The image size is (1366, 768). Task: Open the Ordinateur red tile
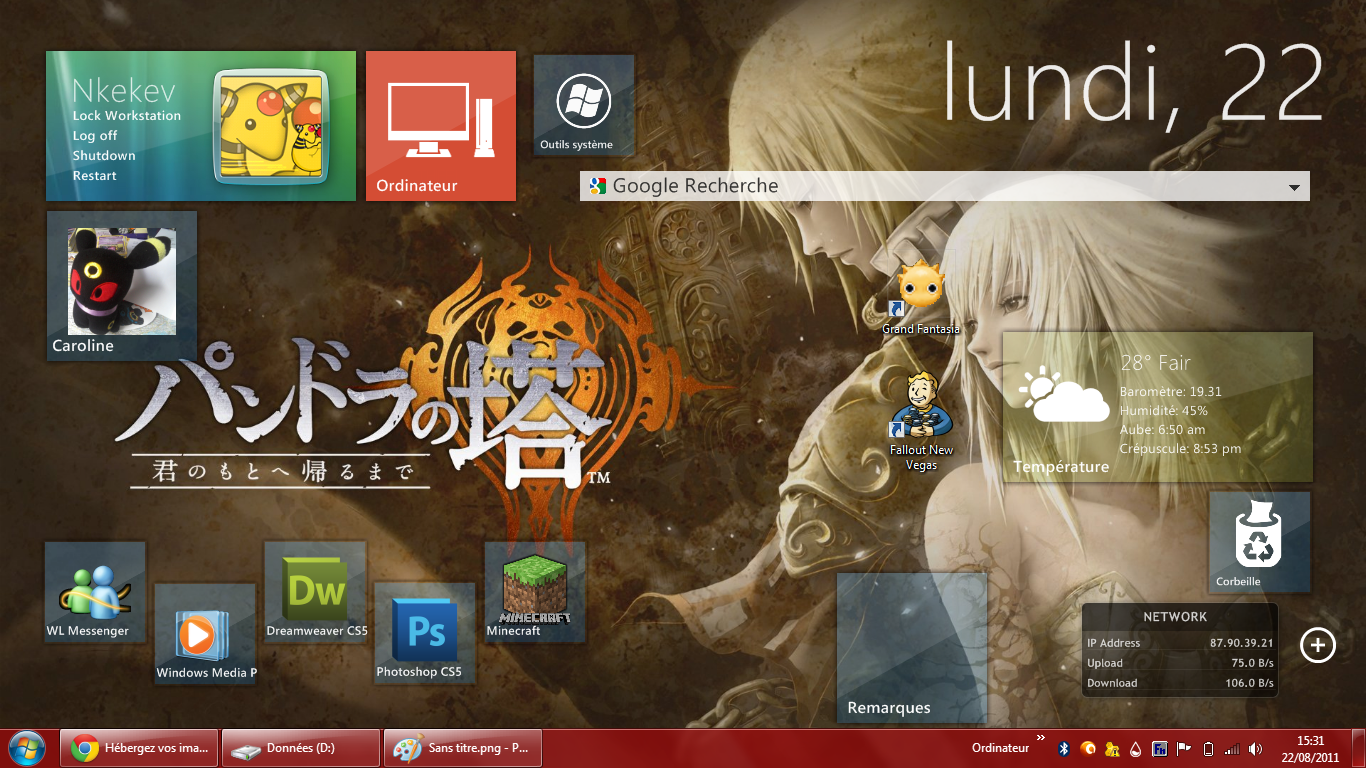tap(441, 126)
